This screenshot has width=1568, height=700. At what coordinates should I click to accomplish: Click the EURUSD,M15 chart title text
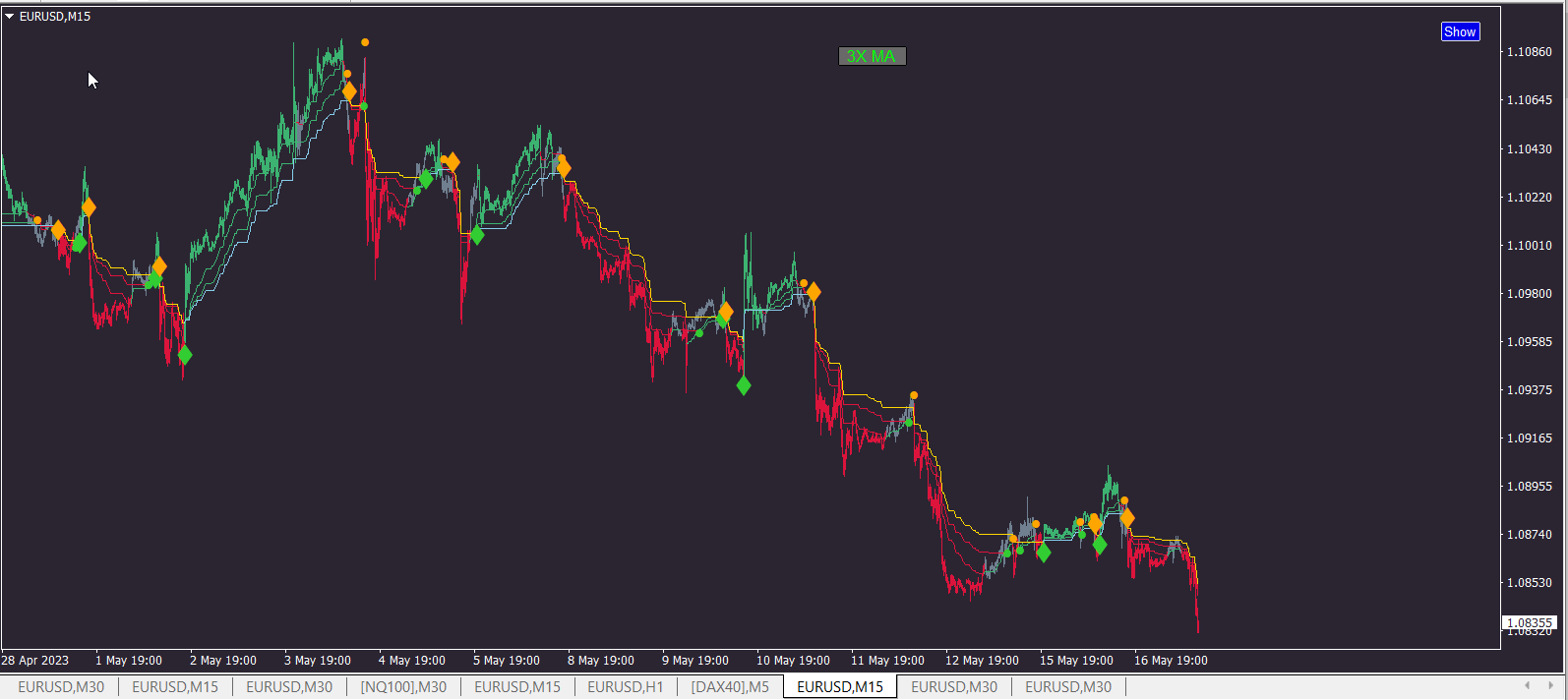[x=55, y=17]
